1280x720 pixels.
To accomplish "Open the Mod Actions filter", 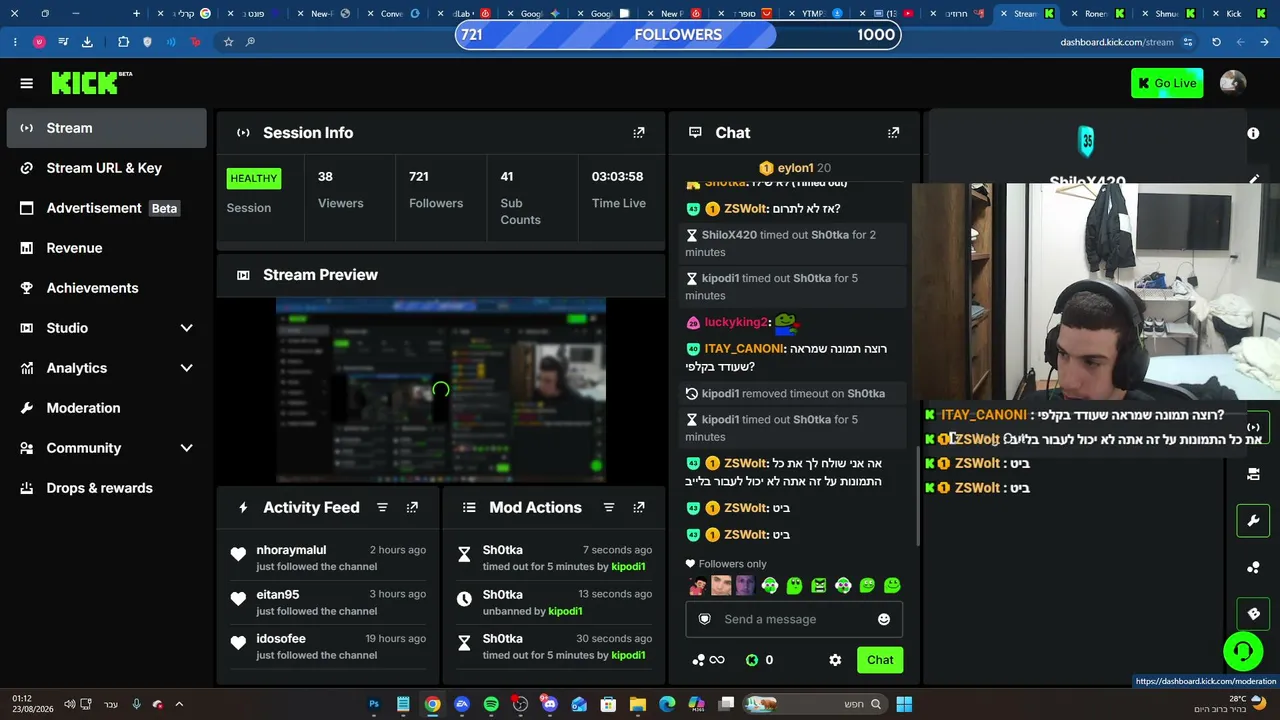I will [609, 507].
